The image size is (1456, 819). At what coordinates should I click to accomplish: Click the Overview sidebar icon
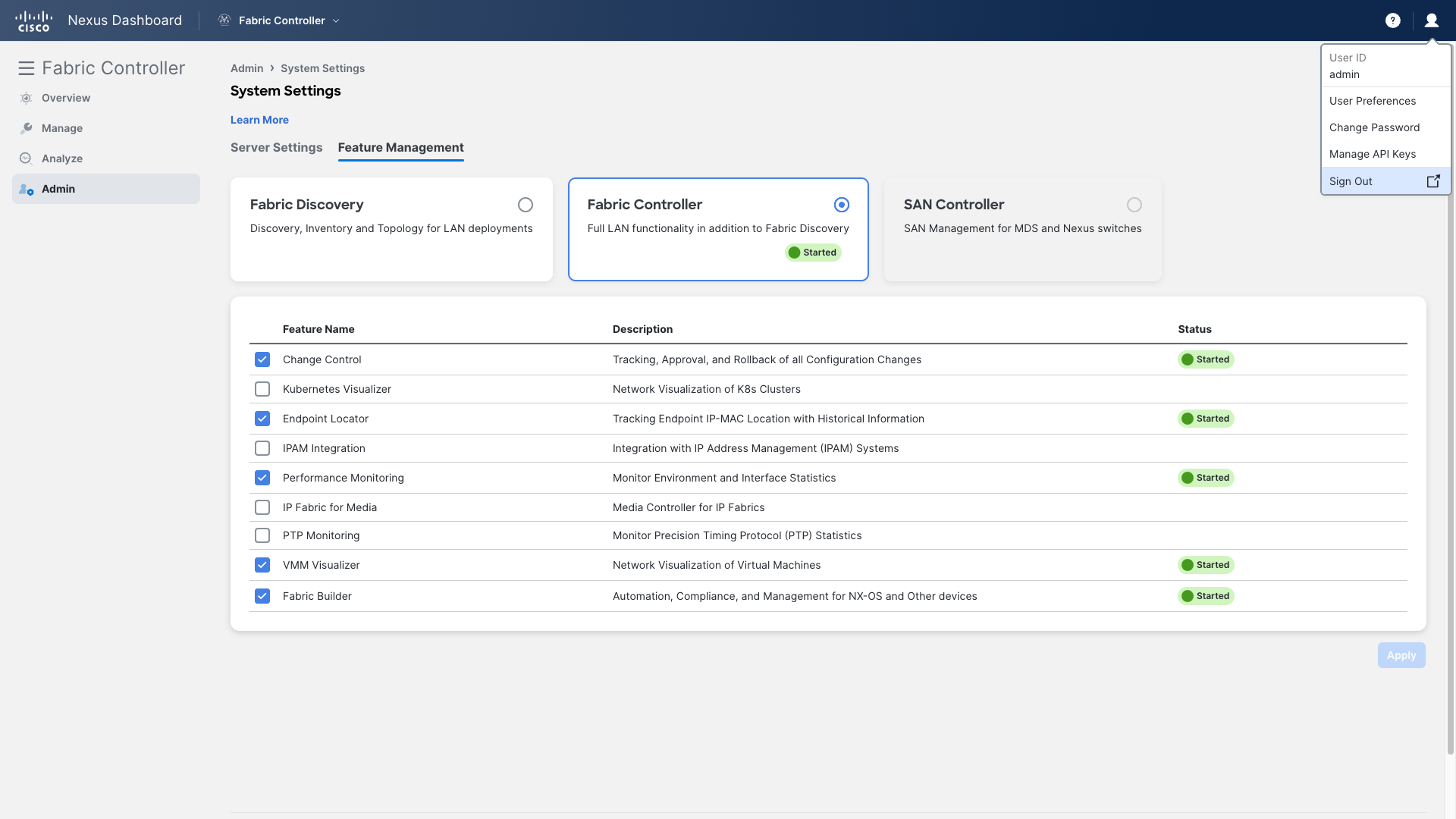(x=27, y=98)
